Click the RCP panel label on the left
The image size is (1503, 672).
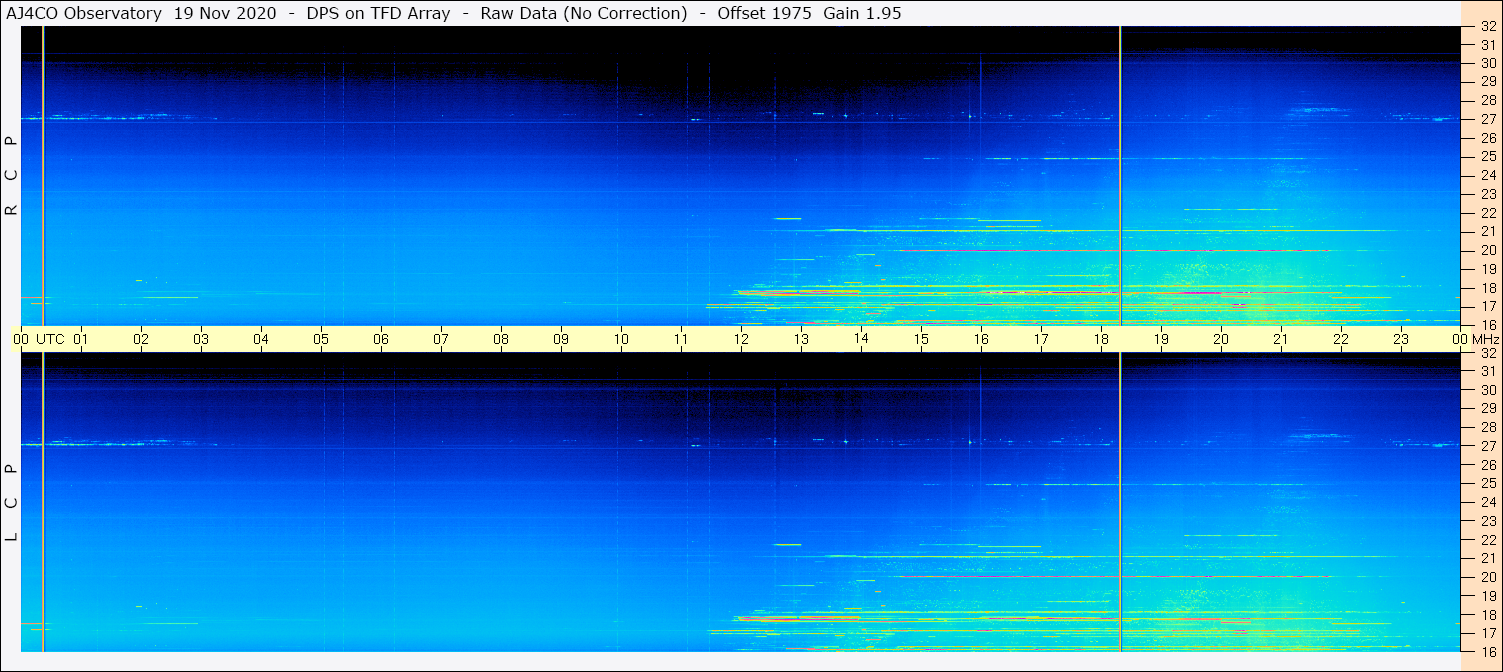pos(11,175)
